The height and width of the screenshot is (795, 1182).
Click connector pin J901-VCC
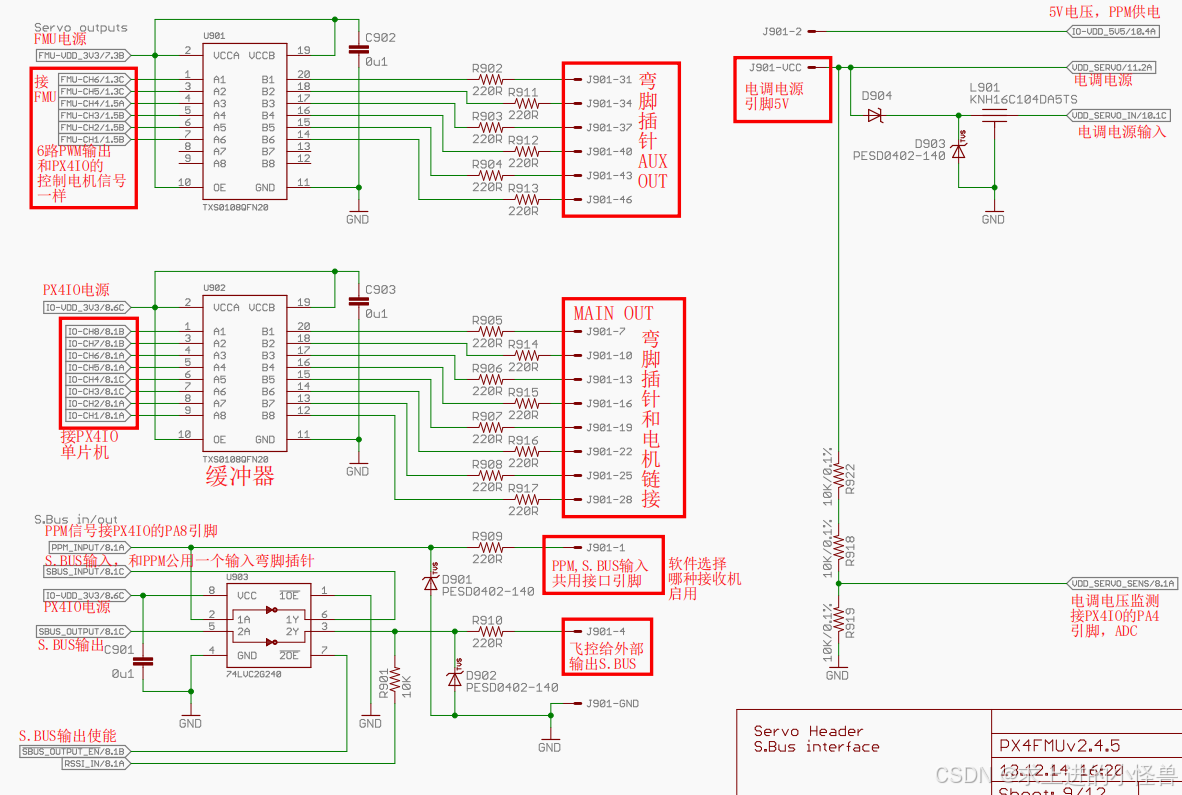point(775,67)
